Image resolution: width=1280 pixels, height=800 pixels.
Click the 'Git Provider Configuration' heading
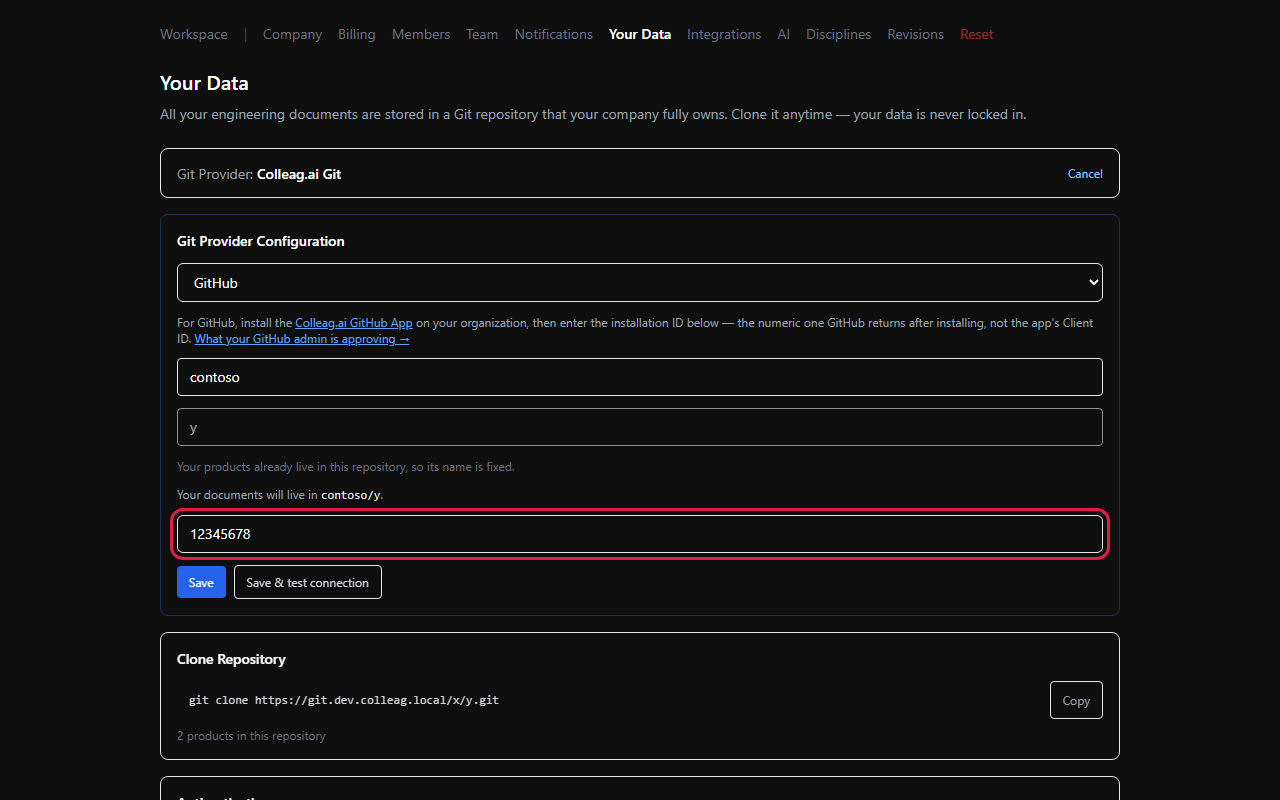tap(261, 241)
